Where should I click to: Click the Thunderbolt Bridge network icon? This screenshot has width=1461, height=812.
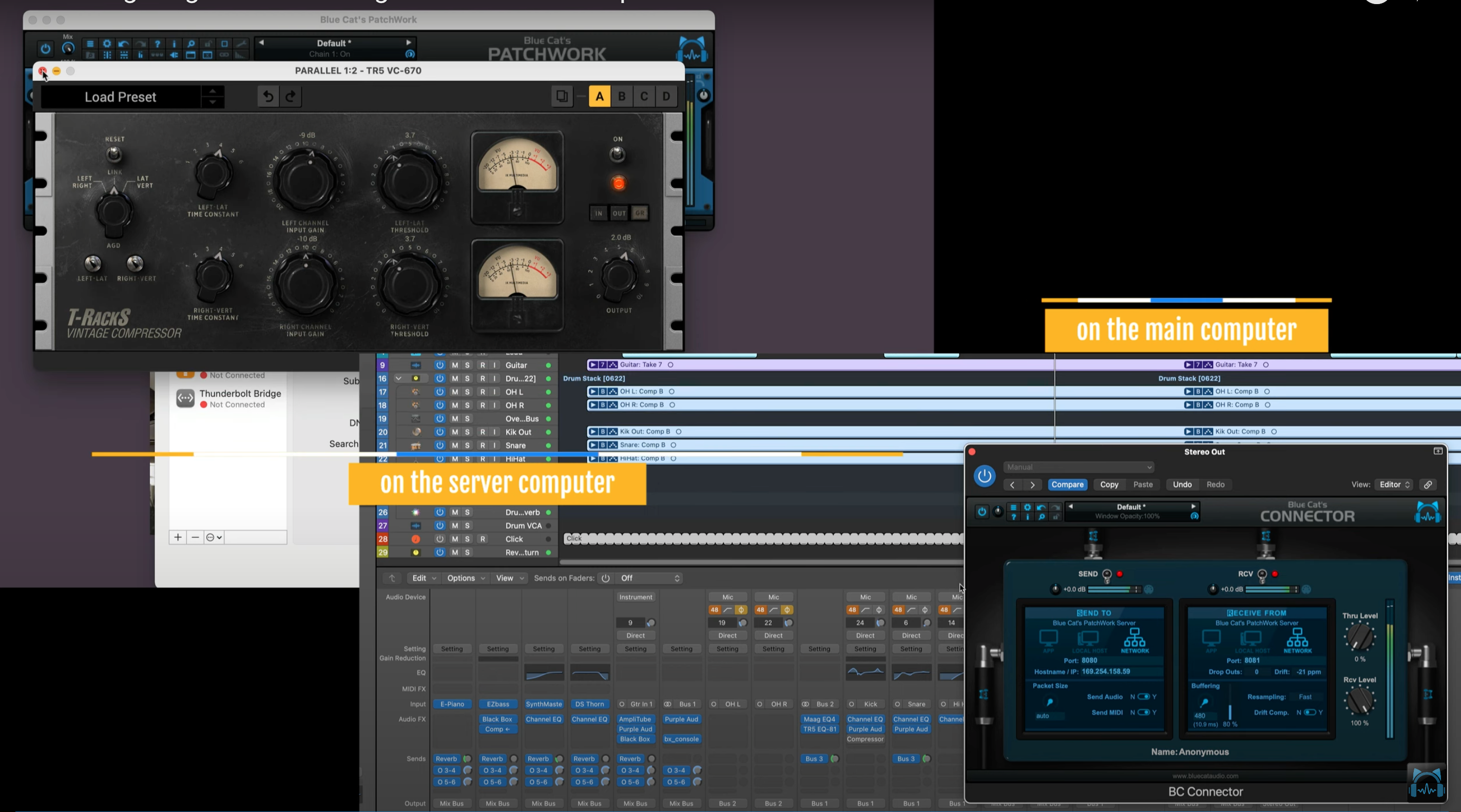185,398
